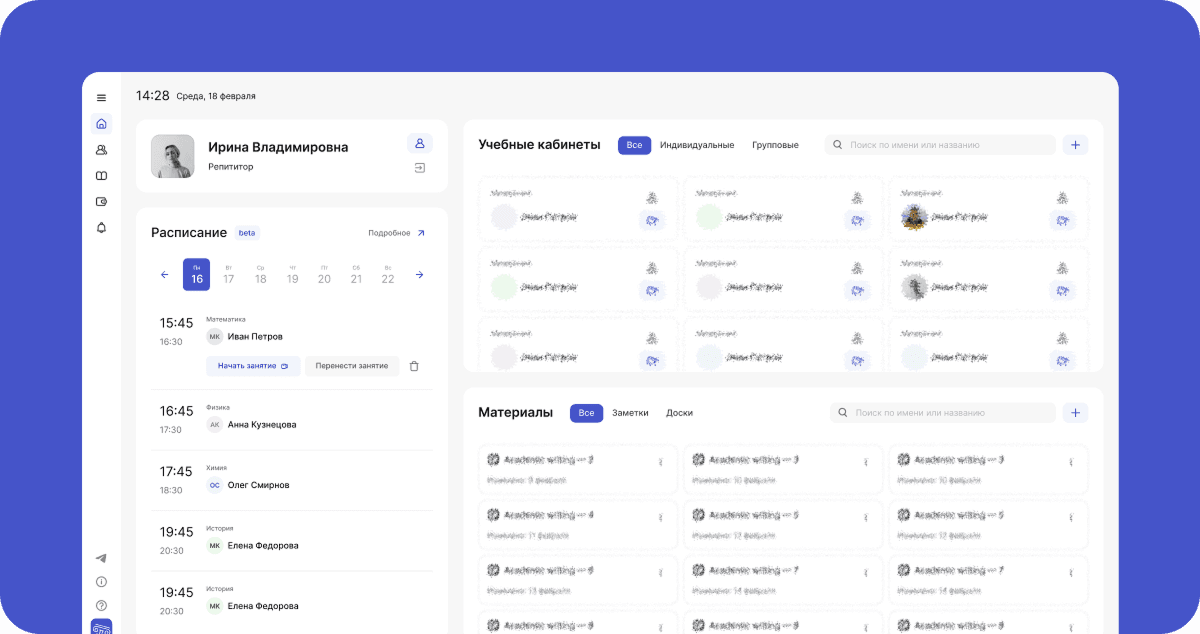The height and width of the screenshot is (634, 1200).
Task: Open the Home section in the sidebar
Action: pyautogui.click(x=100, y=123)
